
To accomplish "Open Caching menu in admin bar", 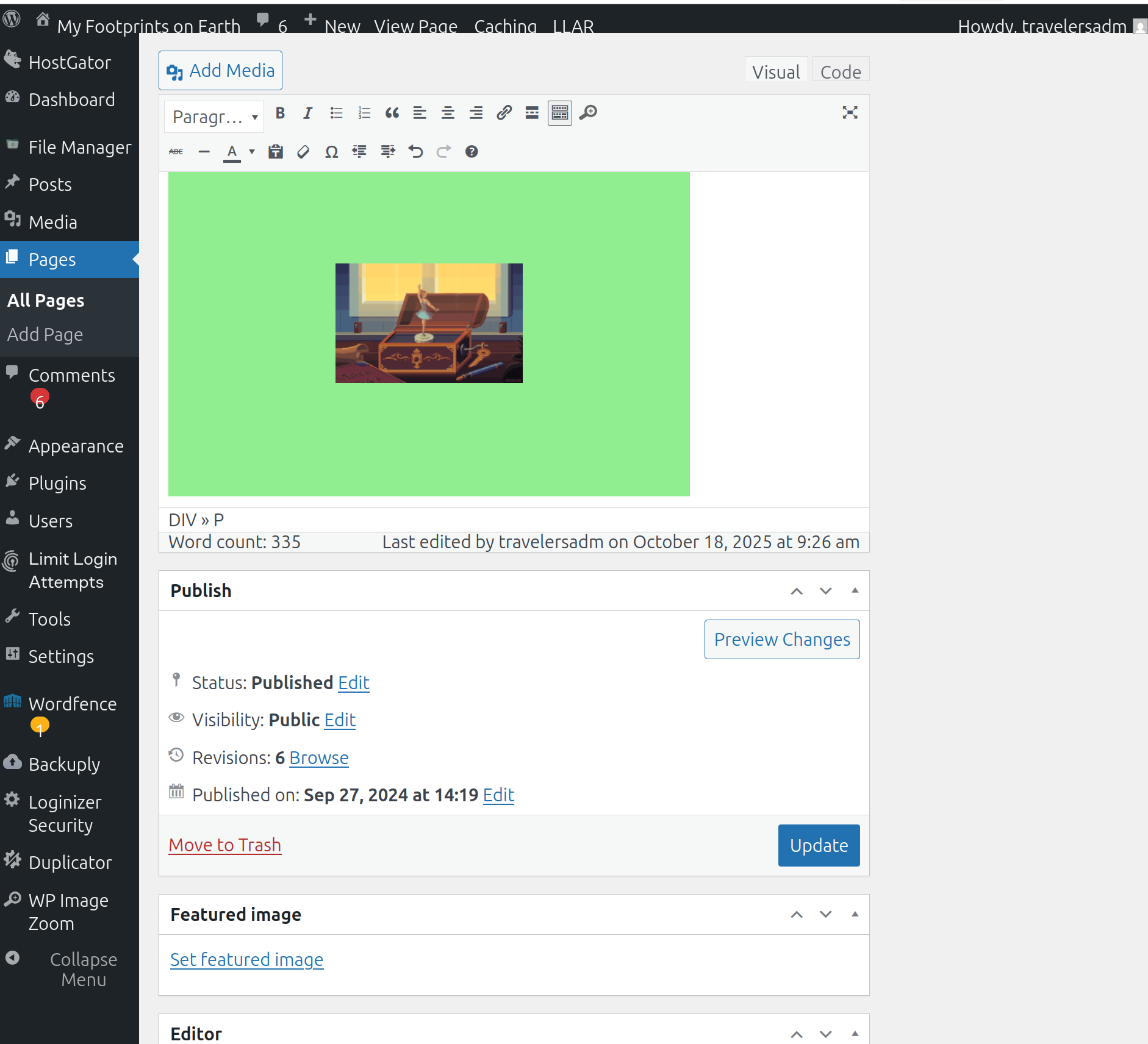I will 506,26.
